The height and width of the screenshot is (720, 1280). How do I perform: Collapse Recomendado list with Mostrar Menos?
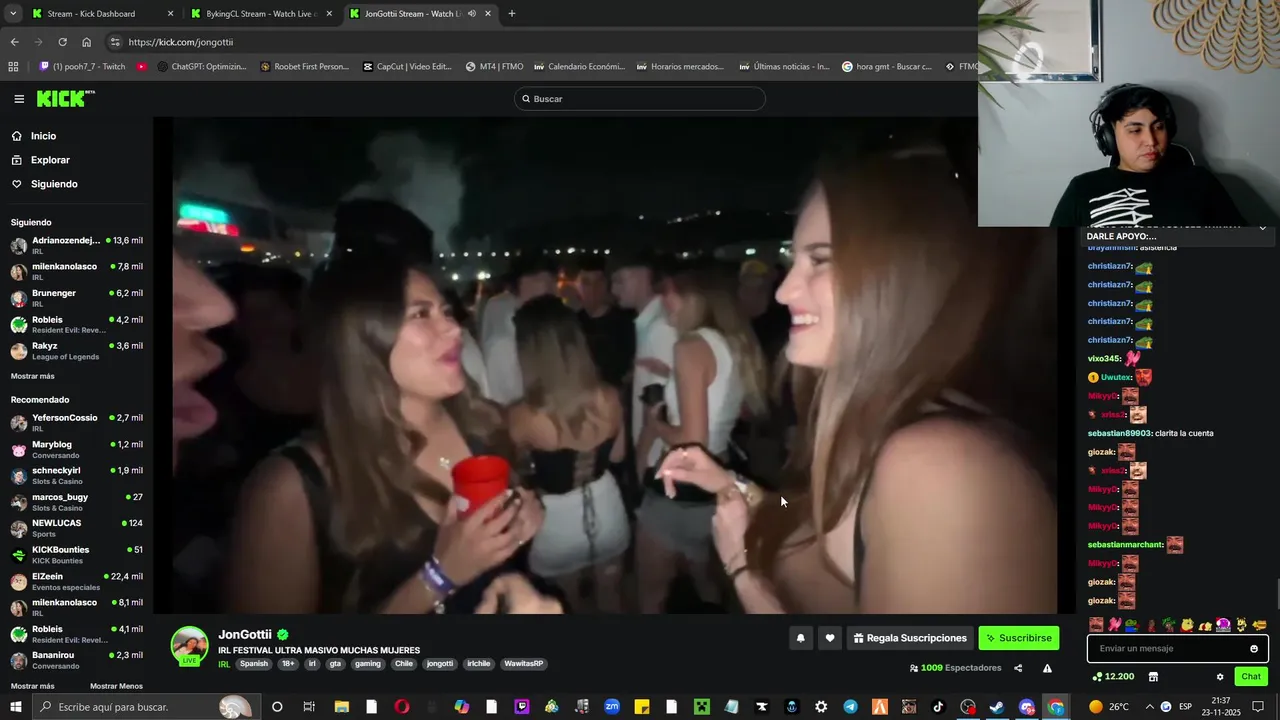tap(116, 686)
